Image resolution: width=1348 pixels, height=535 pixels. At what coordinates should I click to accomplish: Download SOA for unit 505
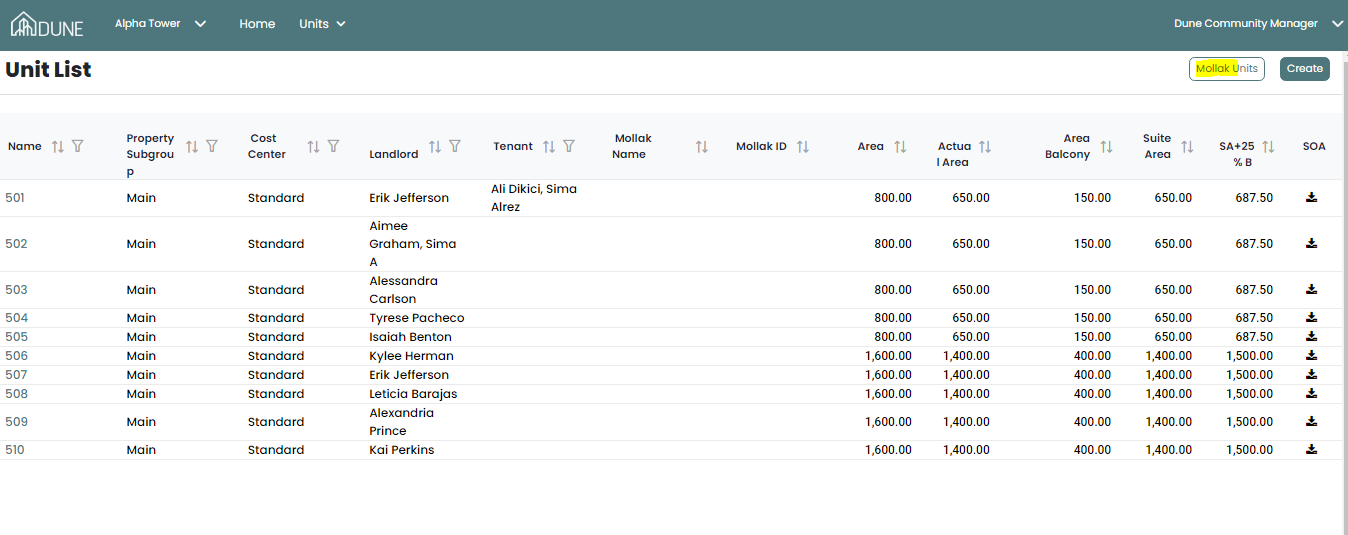(x=1312, y=336)
